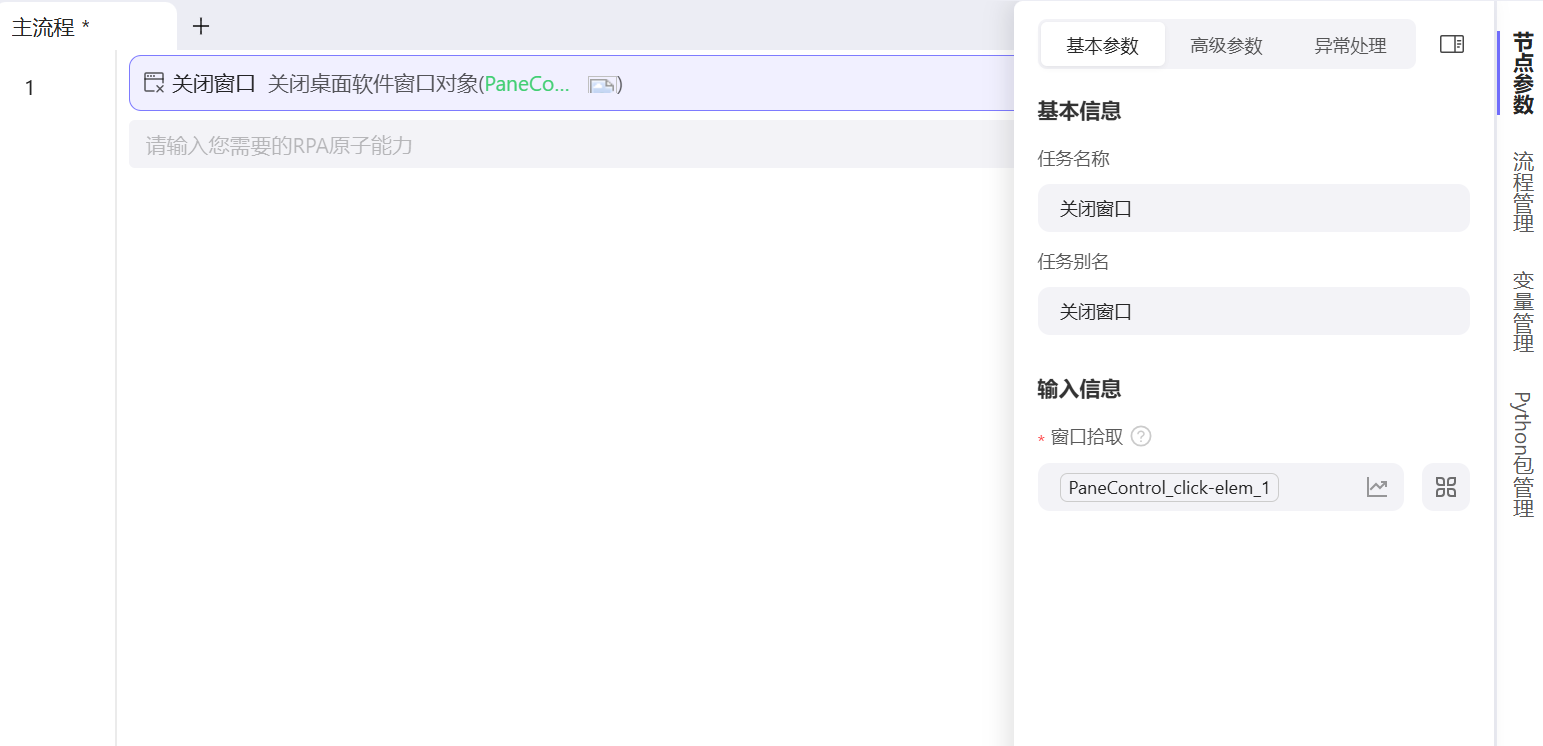The height and width of the screenshot is (746, 1543).
Task: Click the 任务名称 input showing 关闭窗口
Action: (x=1253, y=208)
